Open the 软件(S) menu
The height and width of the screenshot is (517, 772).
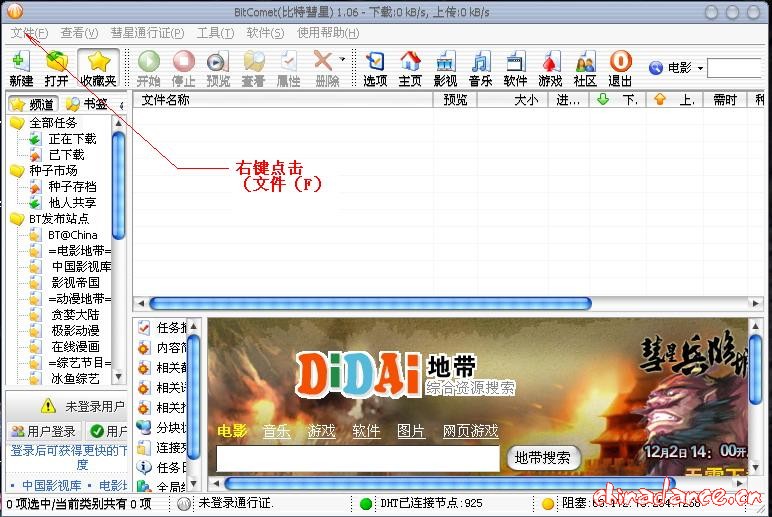coord(265,33)
